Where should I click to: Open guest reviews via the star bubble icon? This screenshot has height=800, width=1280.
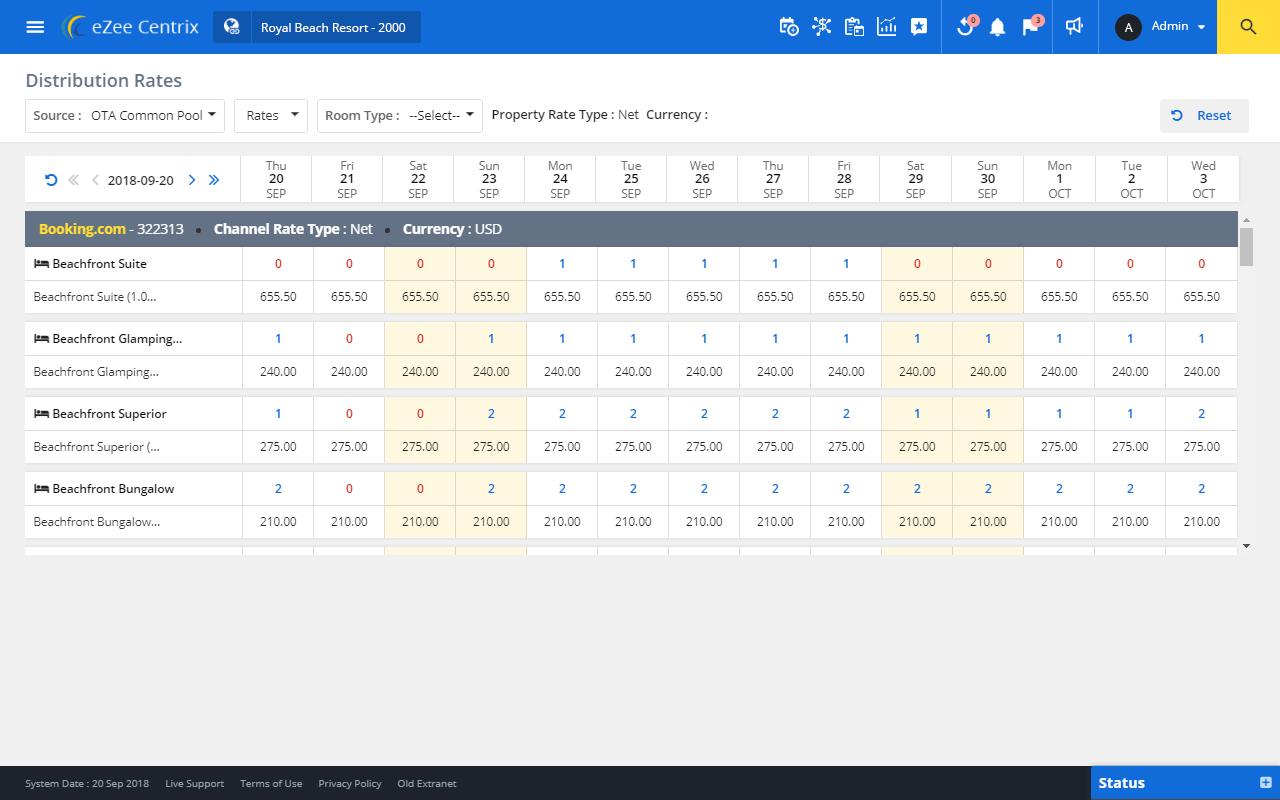tap(919, 27)
